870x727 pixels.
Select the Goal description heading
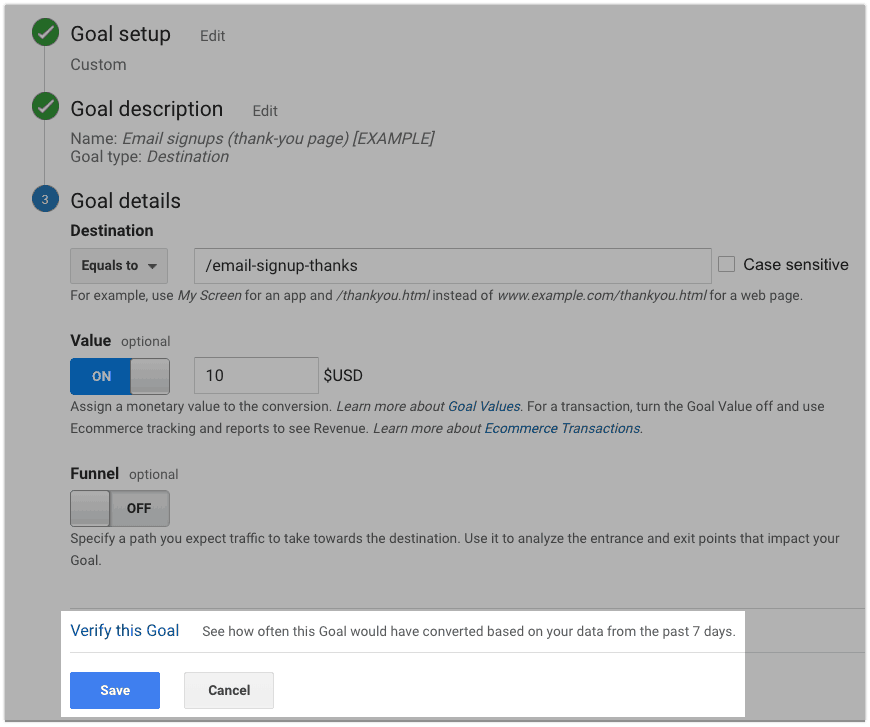point(146,109)
